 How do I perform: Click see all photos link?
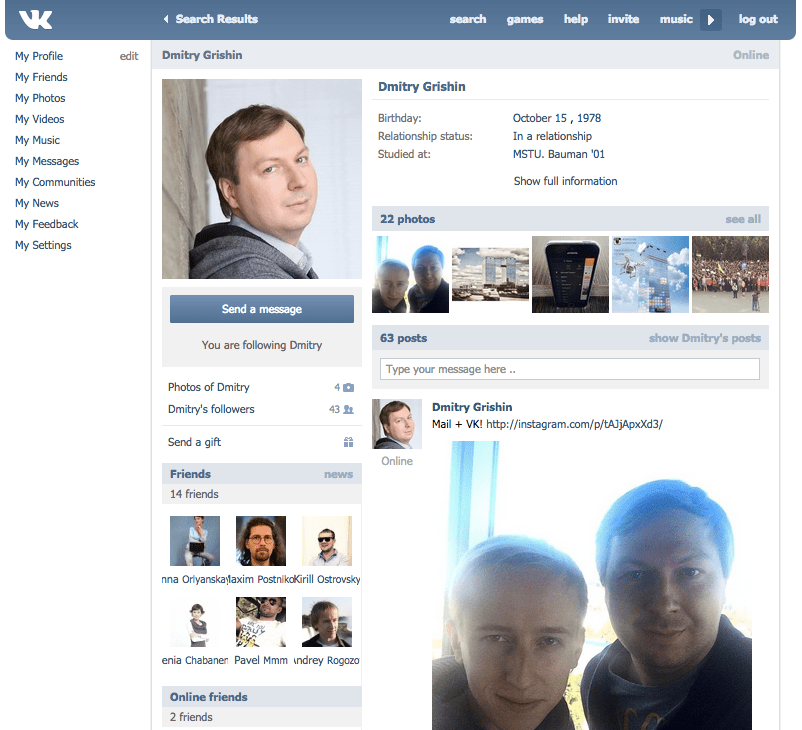(x=743, y=219)
